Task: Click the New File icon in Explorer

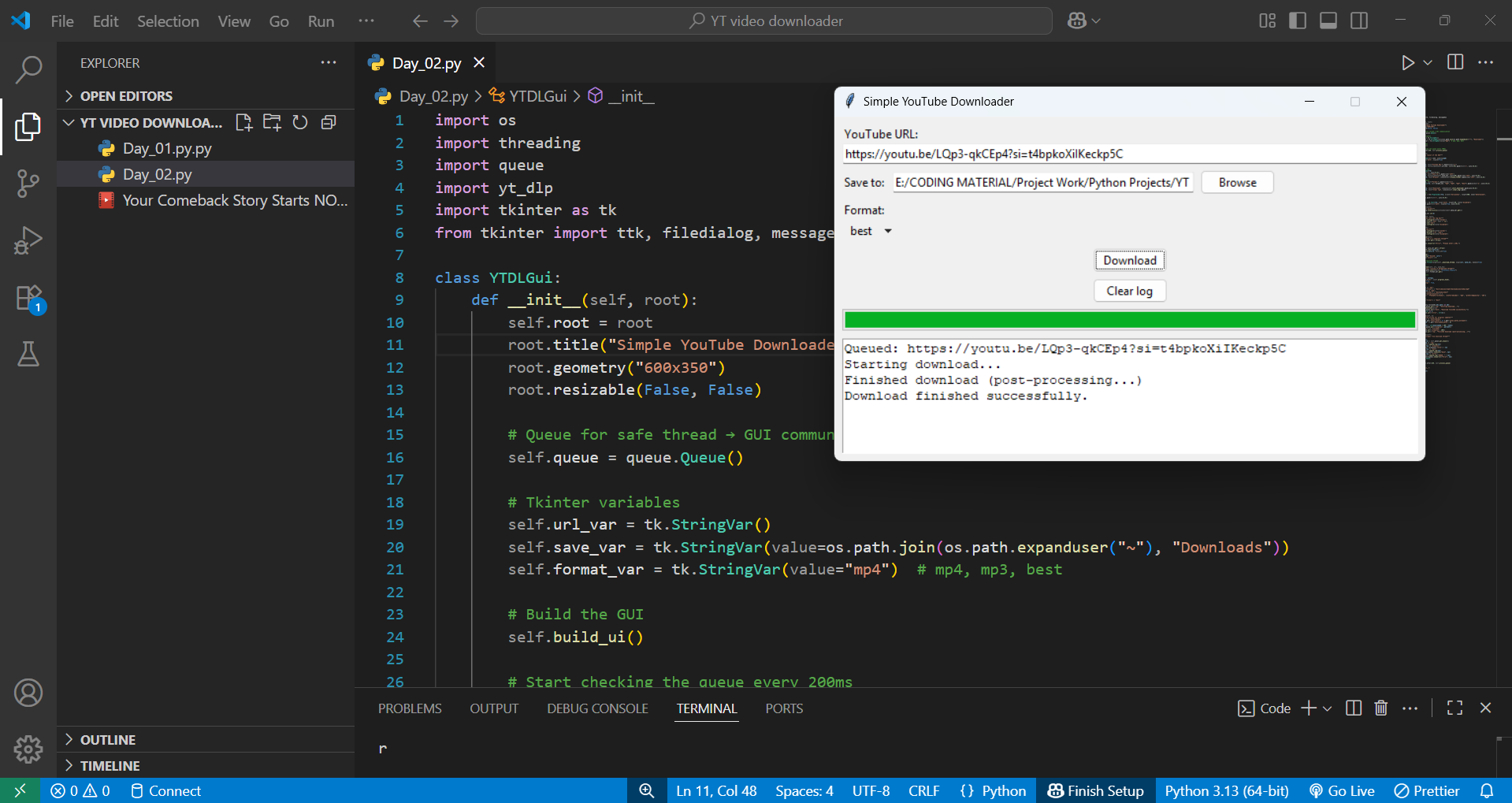Action: [x=244, y=122]
